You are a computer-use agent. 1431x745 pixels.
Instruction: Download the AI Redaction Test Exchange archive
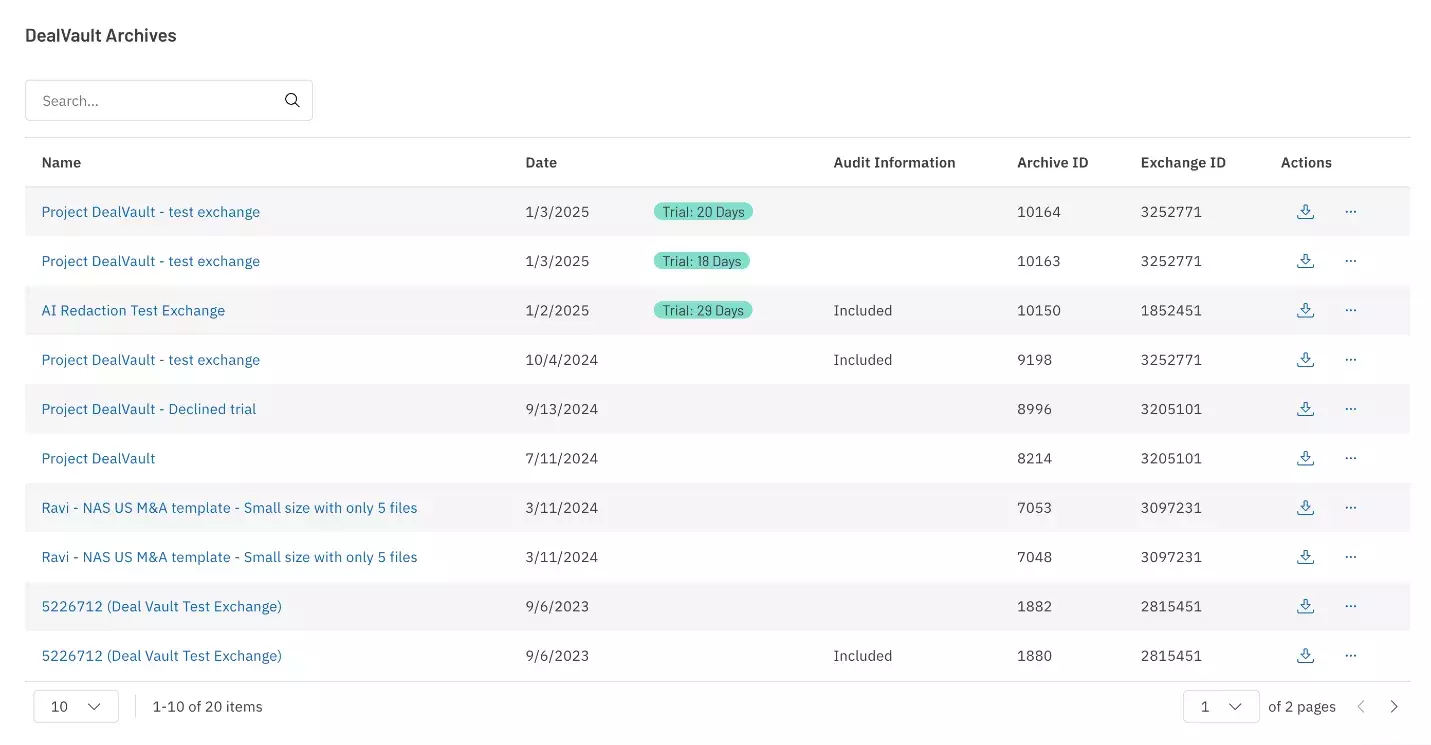(1305, 310)
